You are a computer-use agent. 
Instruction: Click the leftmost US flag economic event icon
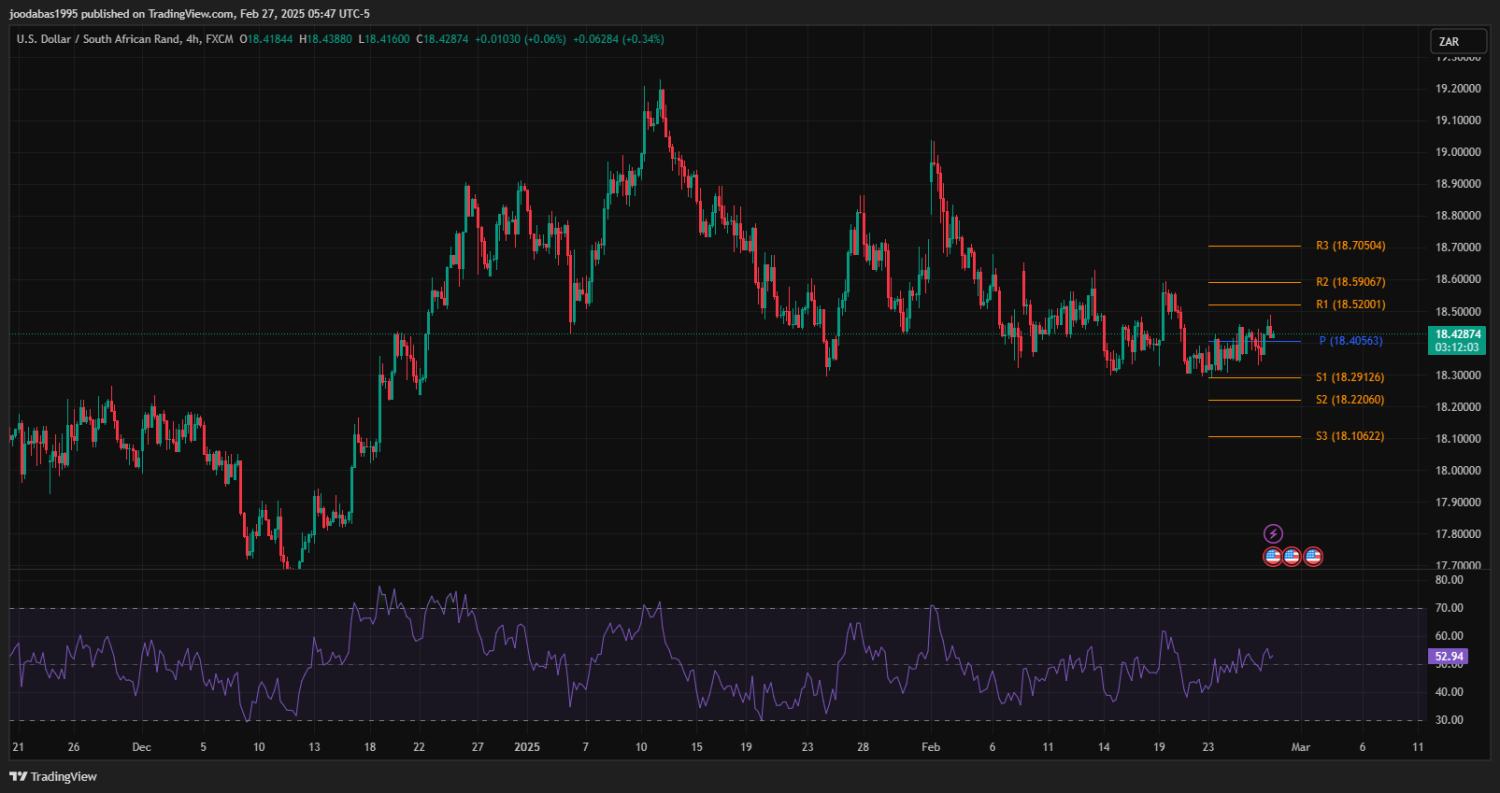point(1273,556)
